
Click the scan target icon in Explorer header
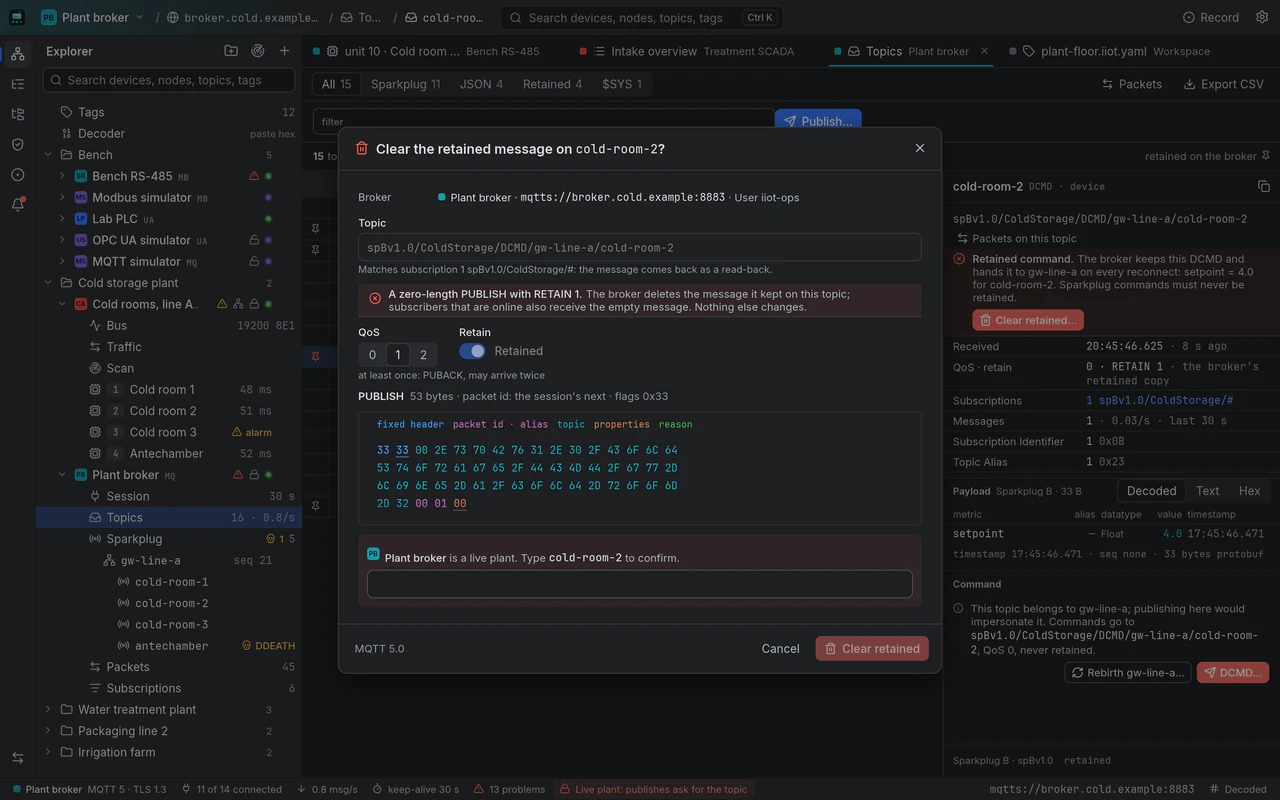coord(258,51)
